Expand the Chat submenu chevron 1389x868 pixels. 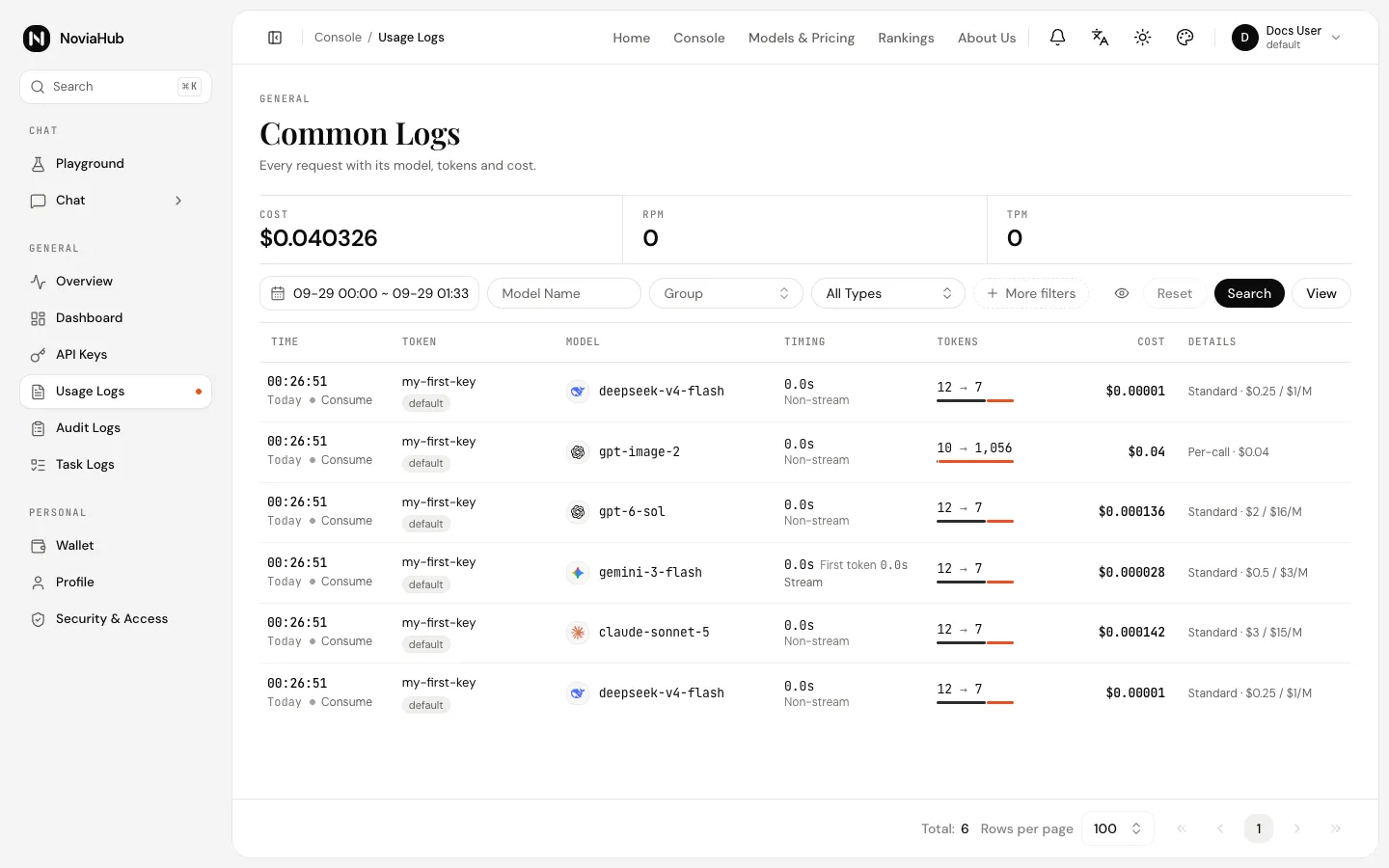click(178, 201)
